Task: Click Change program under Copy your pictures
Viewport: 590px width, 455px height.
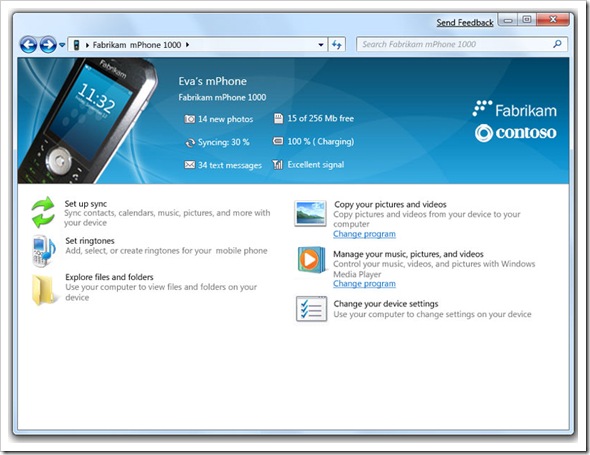Action: (x=364, y=234)
